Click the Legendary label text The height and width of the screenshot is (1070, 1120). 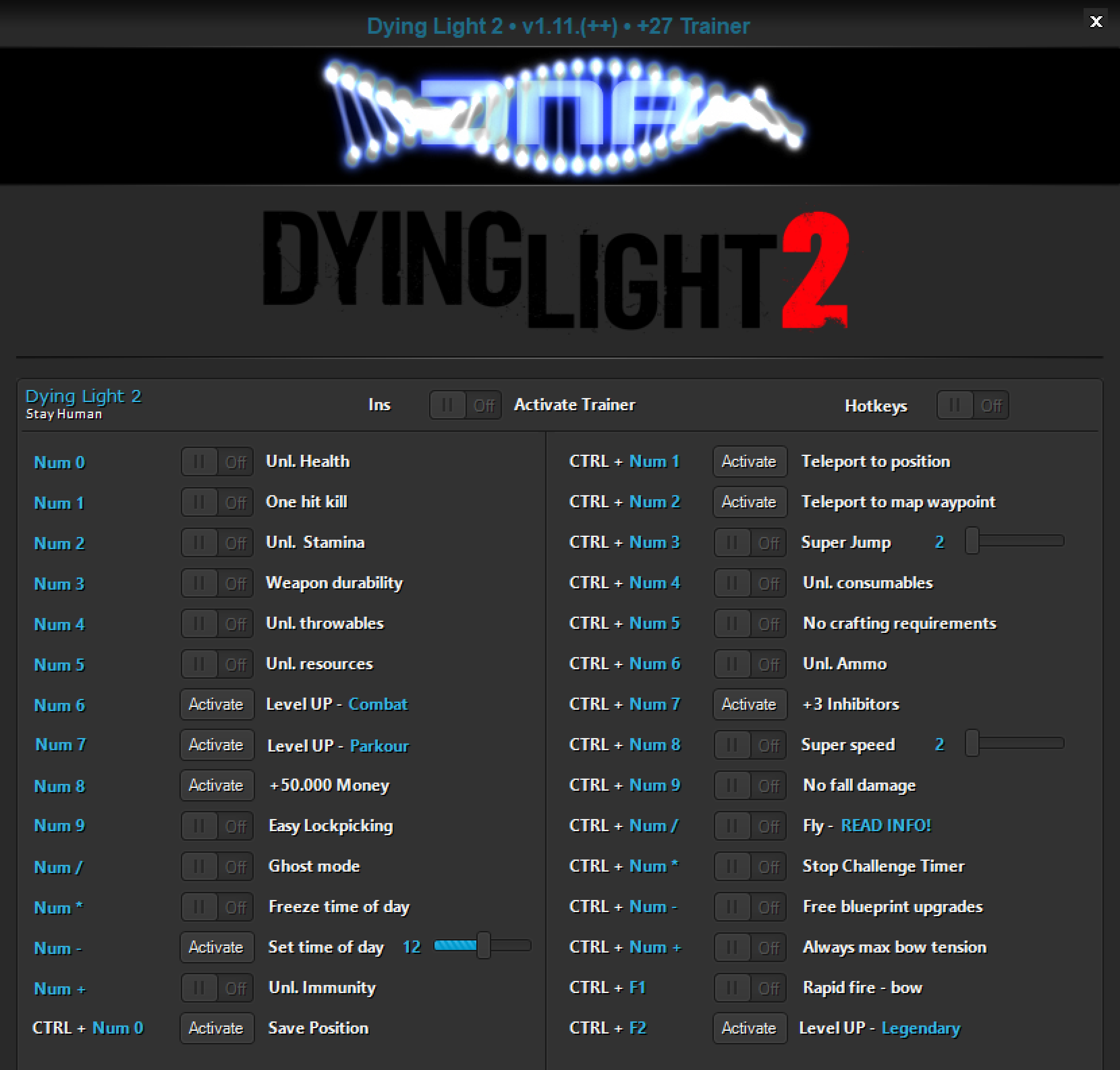click(x=921, y=1028)
